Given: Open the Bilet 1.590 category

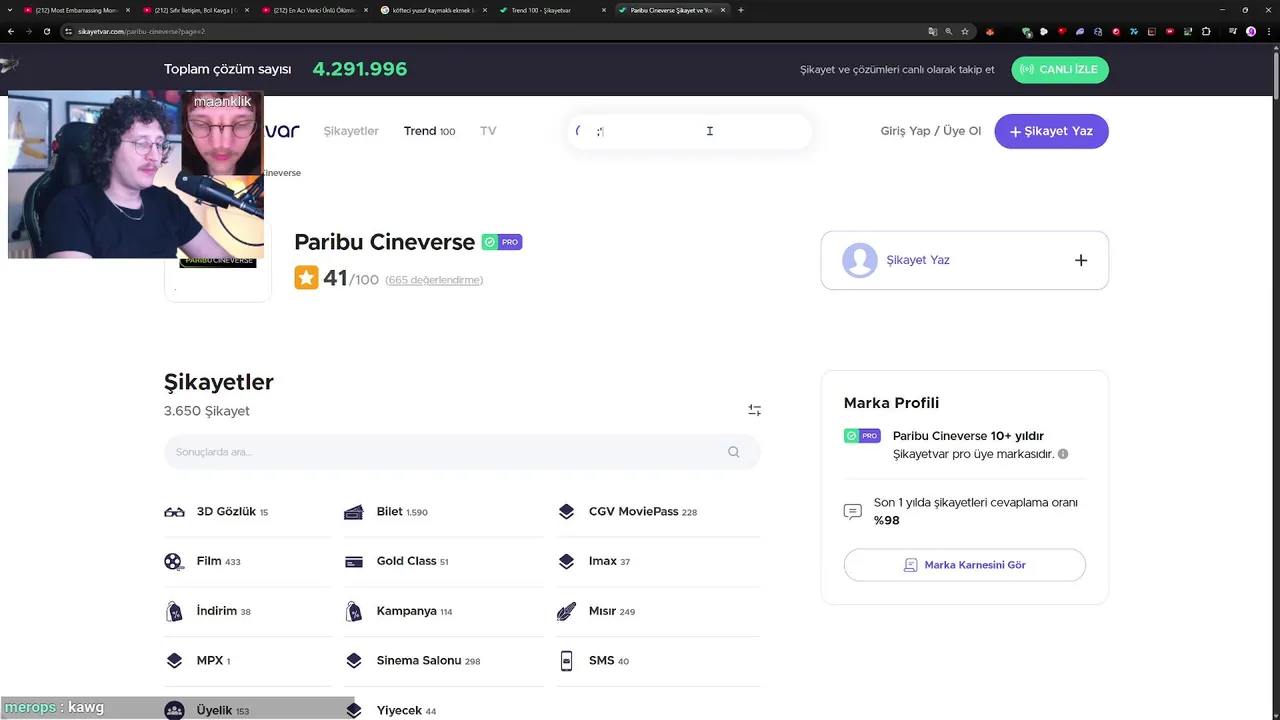Looking at the screenshot, I should click(x=402, y=512).
